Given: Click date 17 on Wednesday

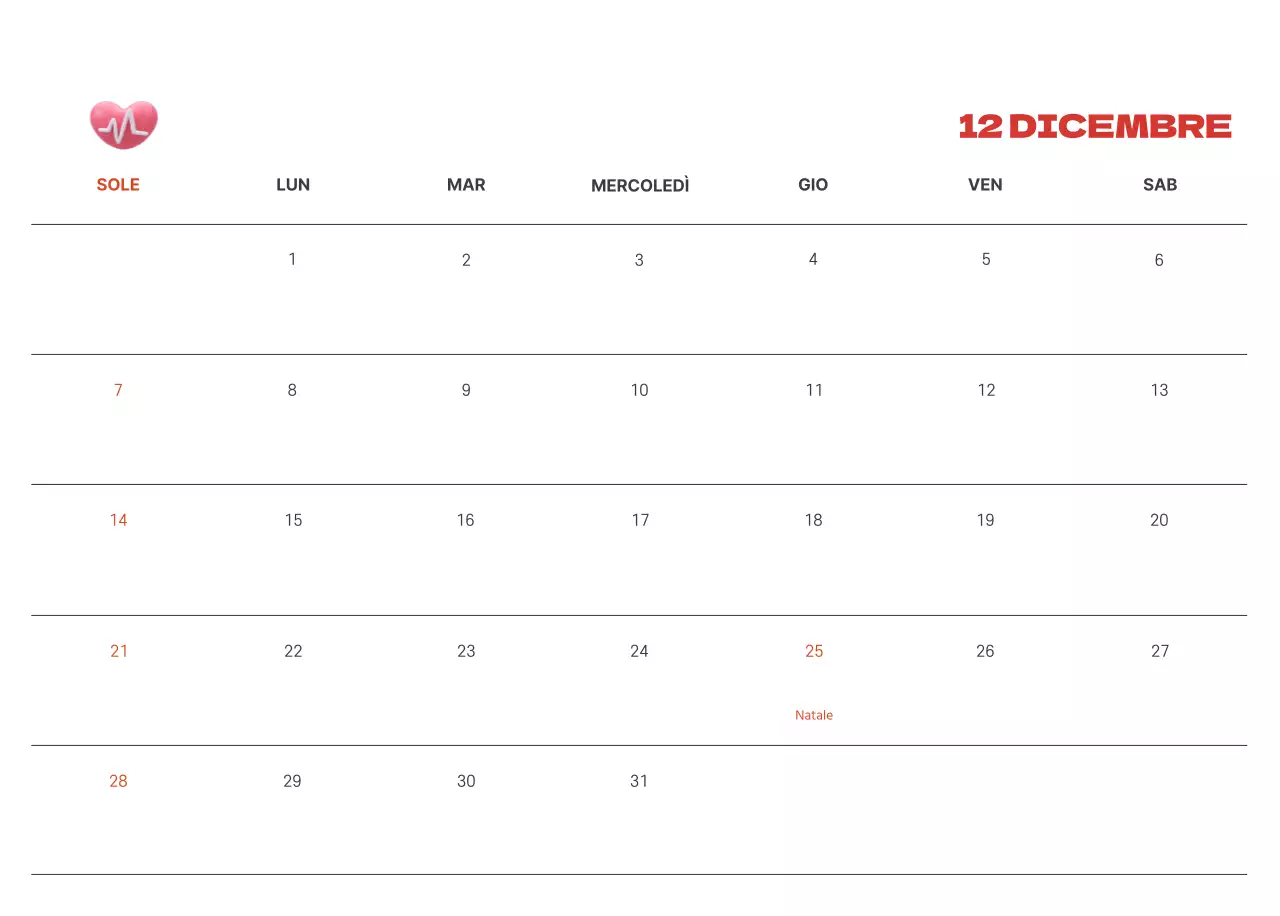Looking at the screenshot, I should tap(640, 520).
